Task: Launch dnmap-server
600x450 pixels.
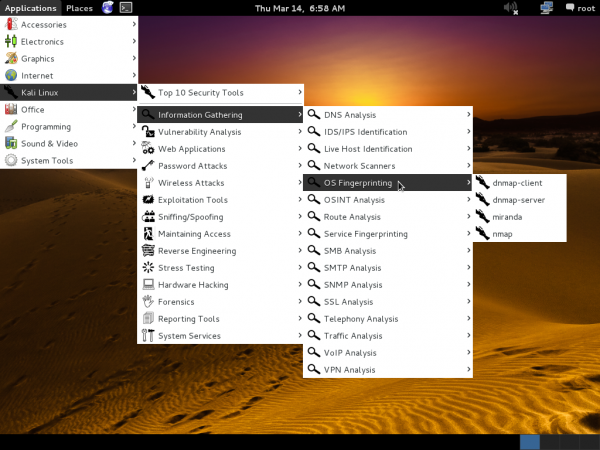Action: (520, 199)
